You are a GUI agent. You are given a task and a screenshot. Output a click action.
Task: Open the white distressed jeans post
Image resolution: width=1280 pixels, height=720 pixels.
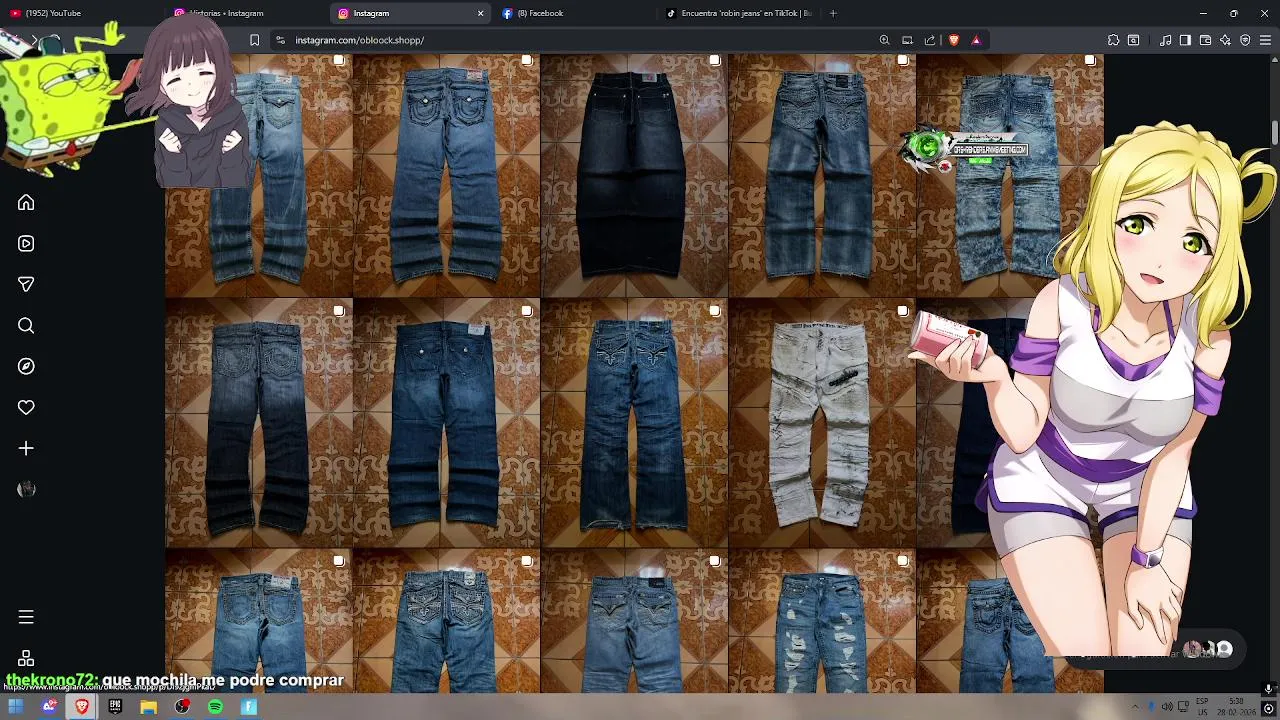coord(822,423)
